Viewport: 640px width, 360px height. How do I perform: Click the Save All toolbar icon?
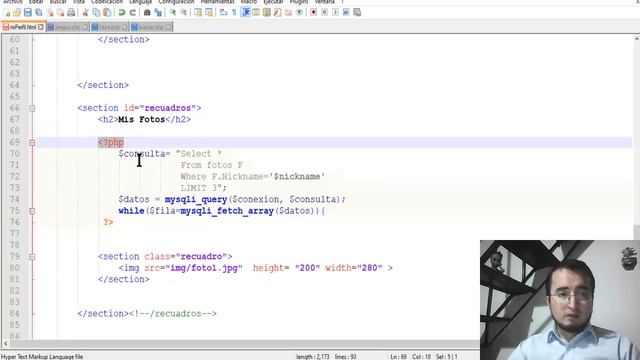(x=39, y=12)
